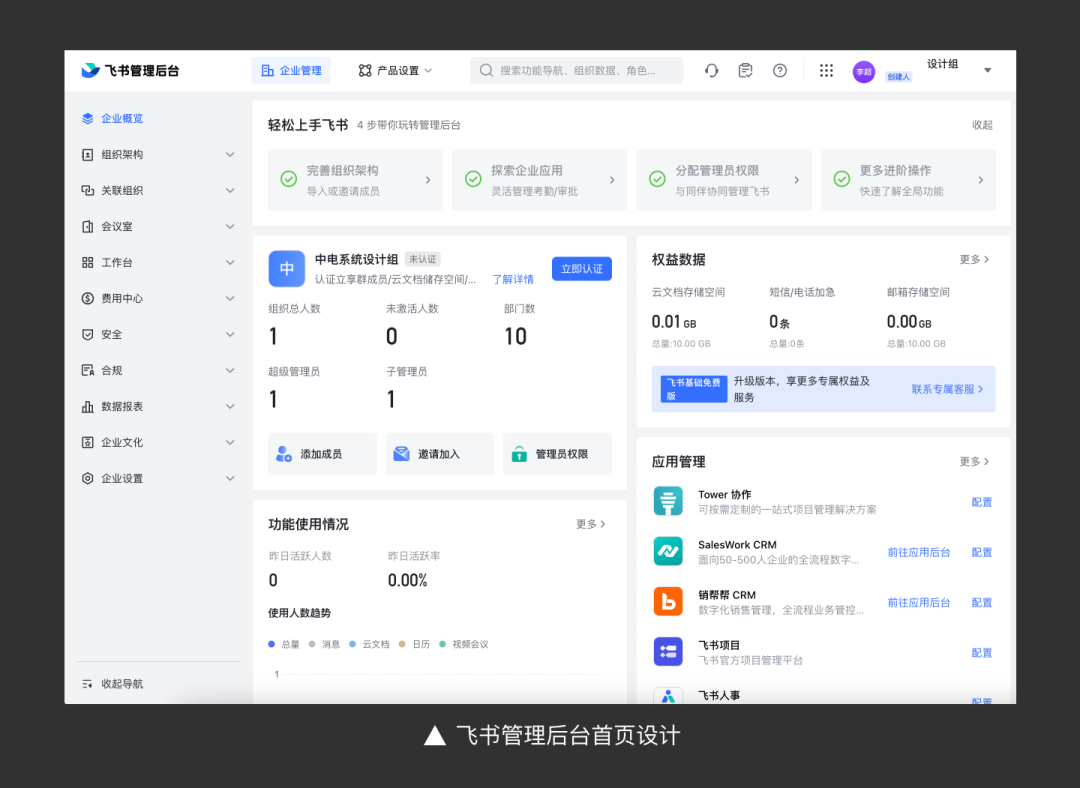Open the 产品设置 dropdown menu
Image resolution: width=1080 pixels, height=788 pixels.
tap(395, 71)
